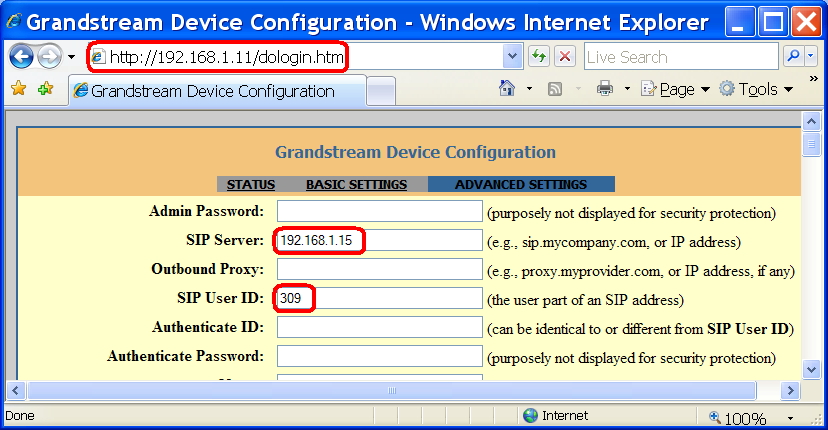Open the Page menu
The width and height of the screenshot is (828, 430).
coord(675,89)
